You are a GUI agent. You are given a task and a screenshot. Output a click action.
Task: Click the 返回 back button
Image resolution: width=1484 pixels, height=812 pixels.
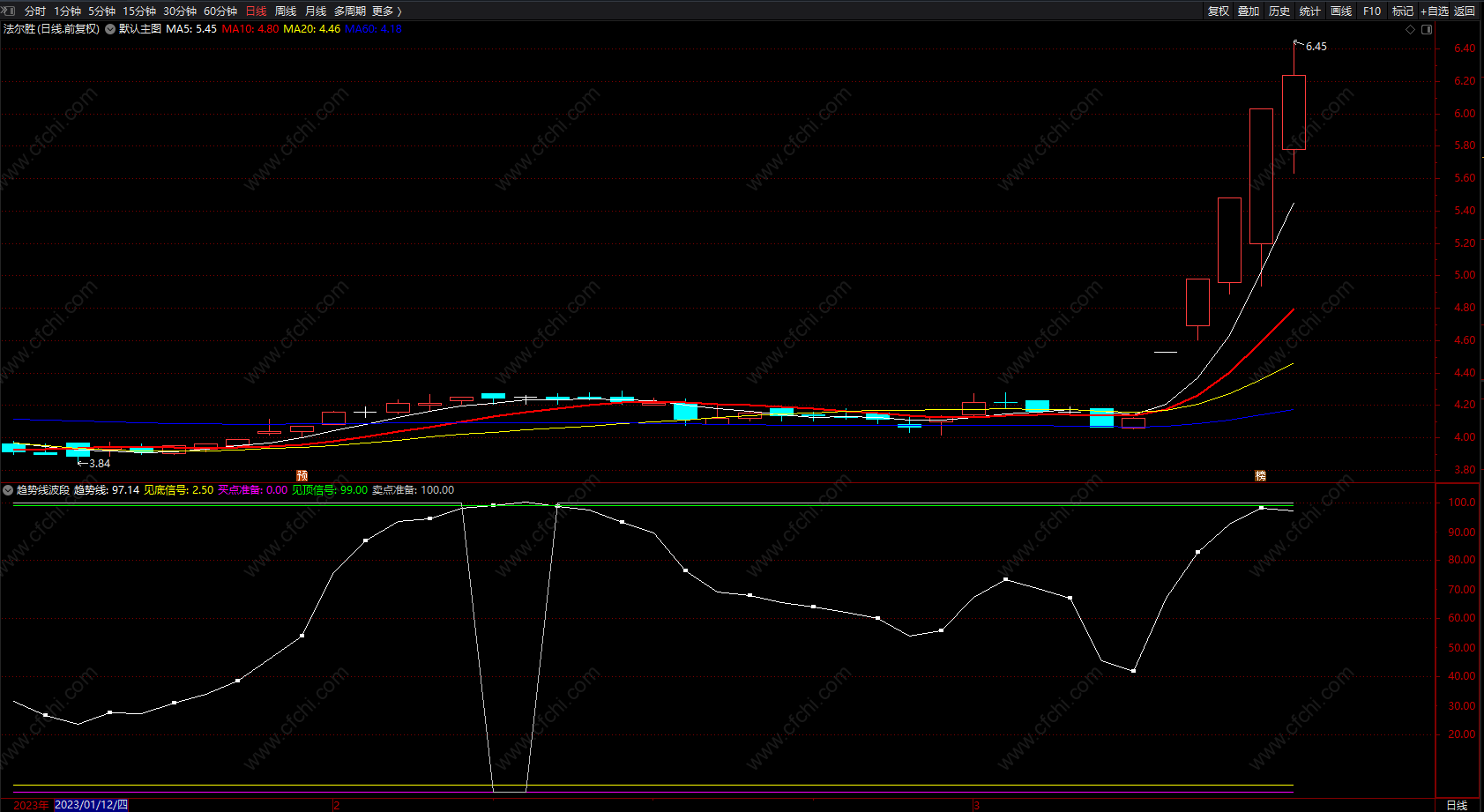[x=1465, y=11]
